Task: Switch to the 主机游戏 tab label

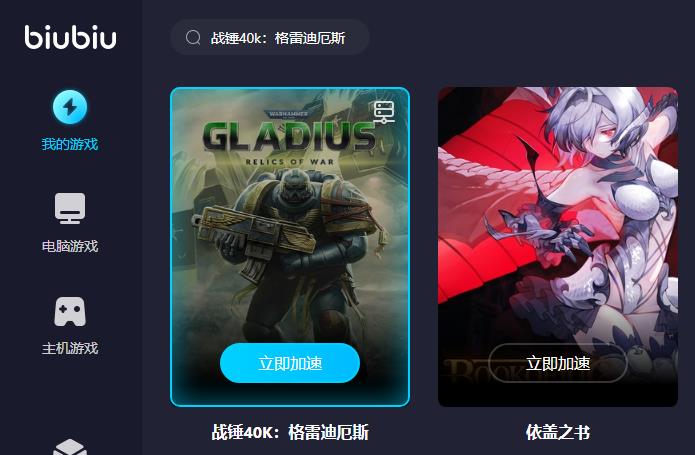Action: pyautogui.click(x=70, y=348)
